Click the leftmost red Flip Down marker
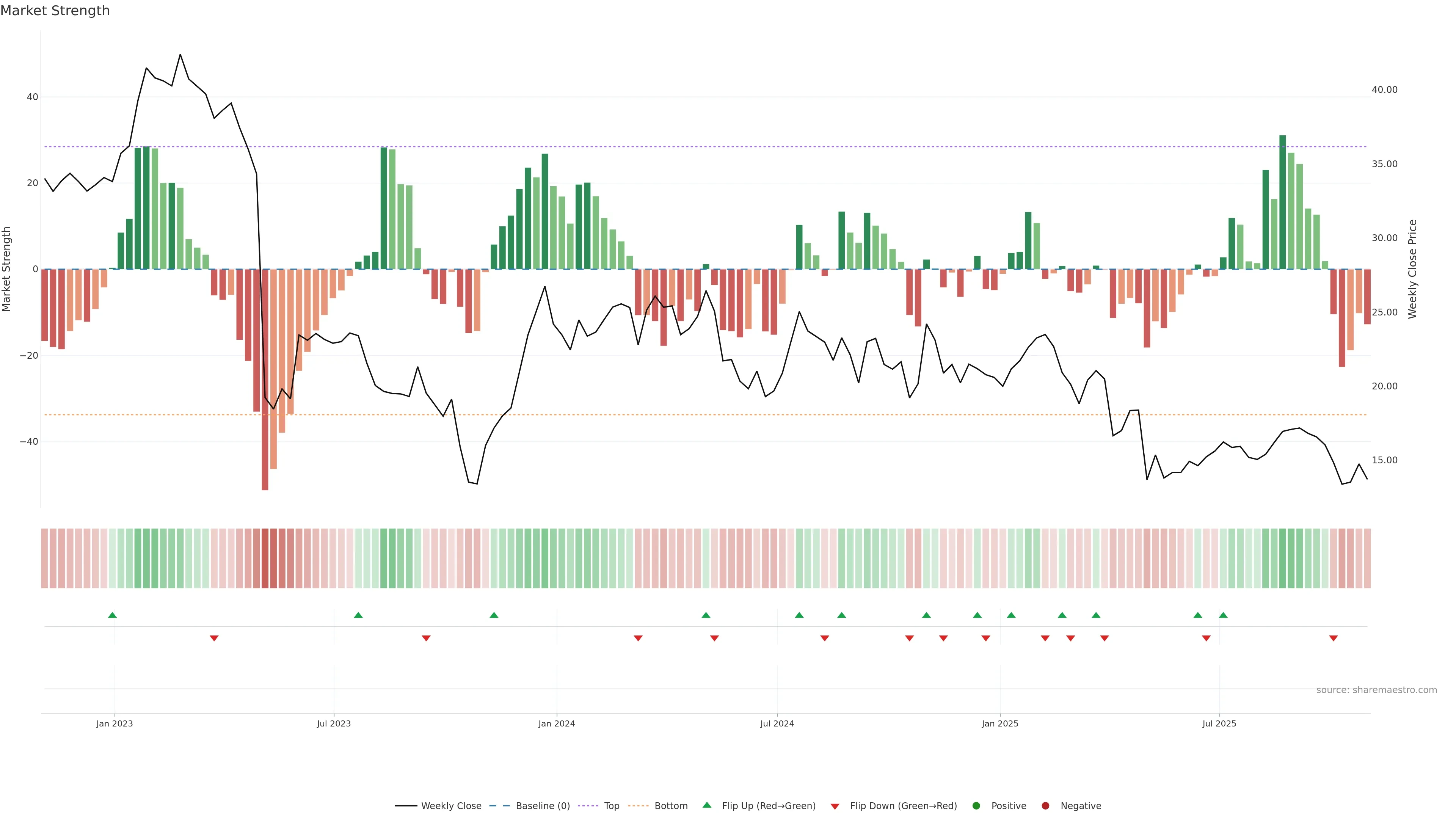The height and width of the screenshot is (819, 1456). [x=214, y=638]
